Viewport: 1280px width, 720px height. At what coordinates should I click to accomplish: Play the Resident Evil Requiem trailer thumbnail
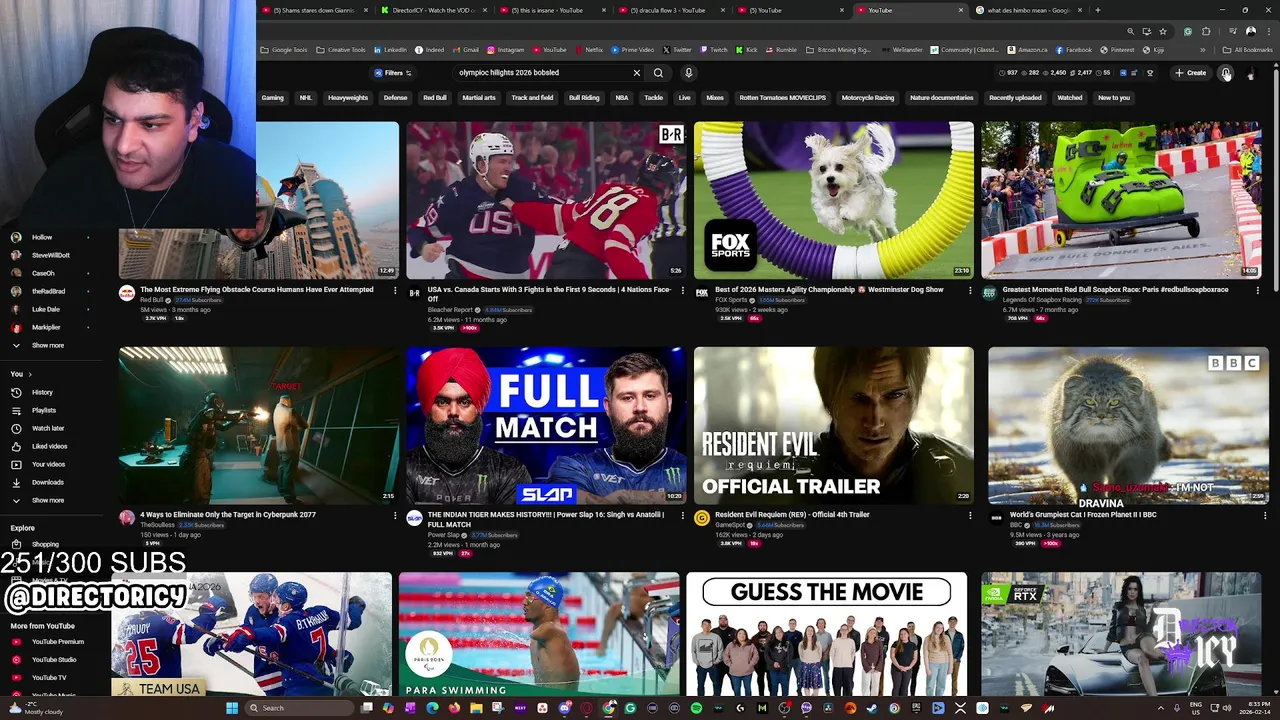[x=834, y=425]
